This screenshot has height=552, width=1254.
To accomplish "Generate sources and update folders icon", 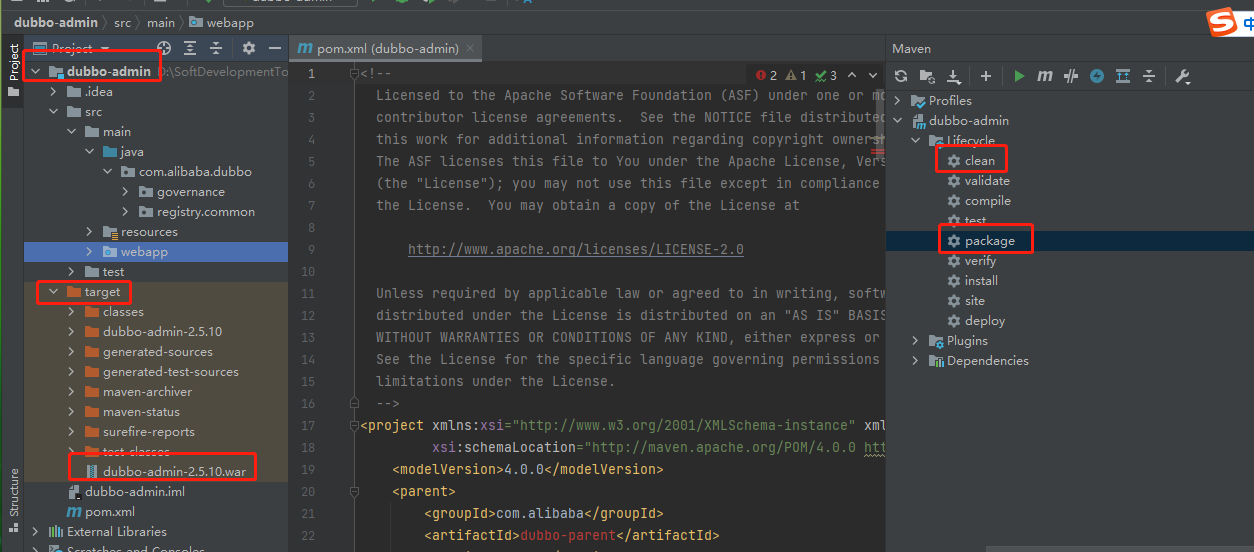I will tap(927, 76).
